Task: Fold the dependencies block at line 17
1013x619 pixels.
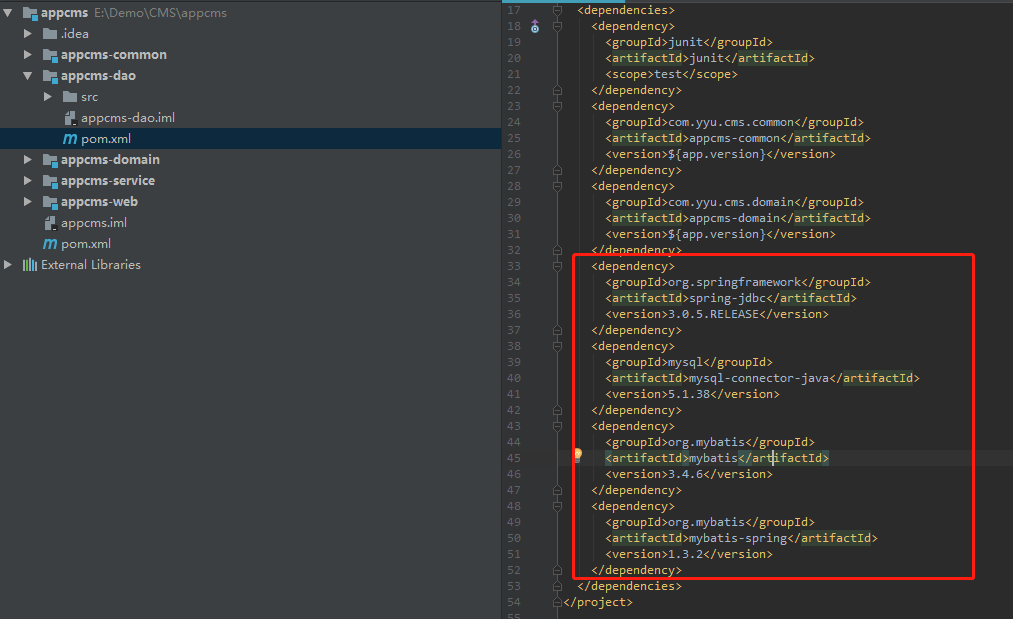Action: click(558, 10)
